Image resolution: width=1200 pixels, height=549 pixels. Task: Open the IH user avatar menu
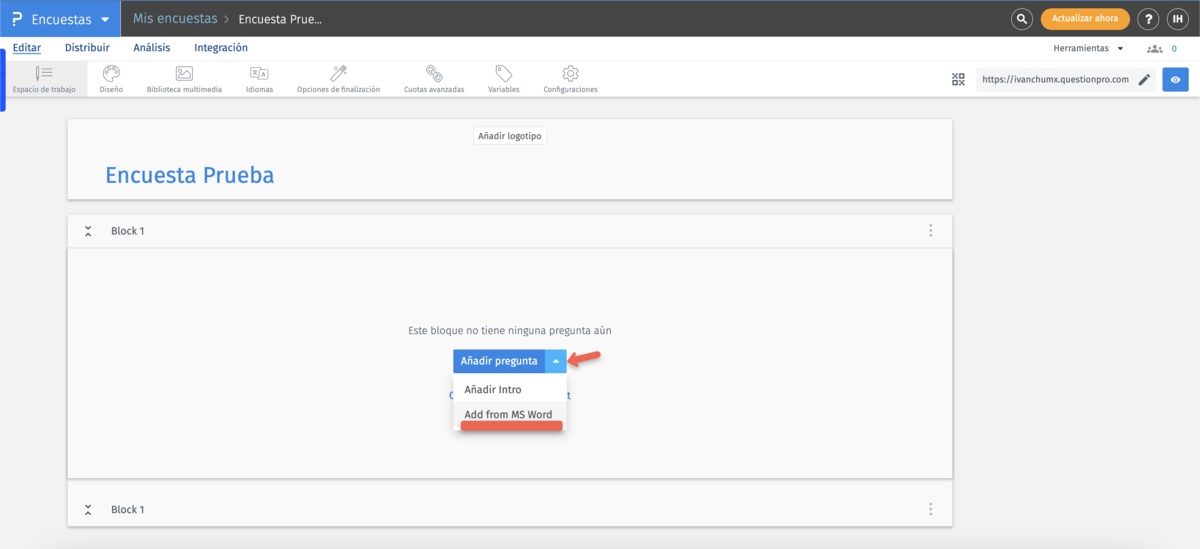pos(1177,19)
